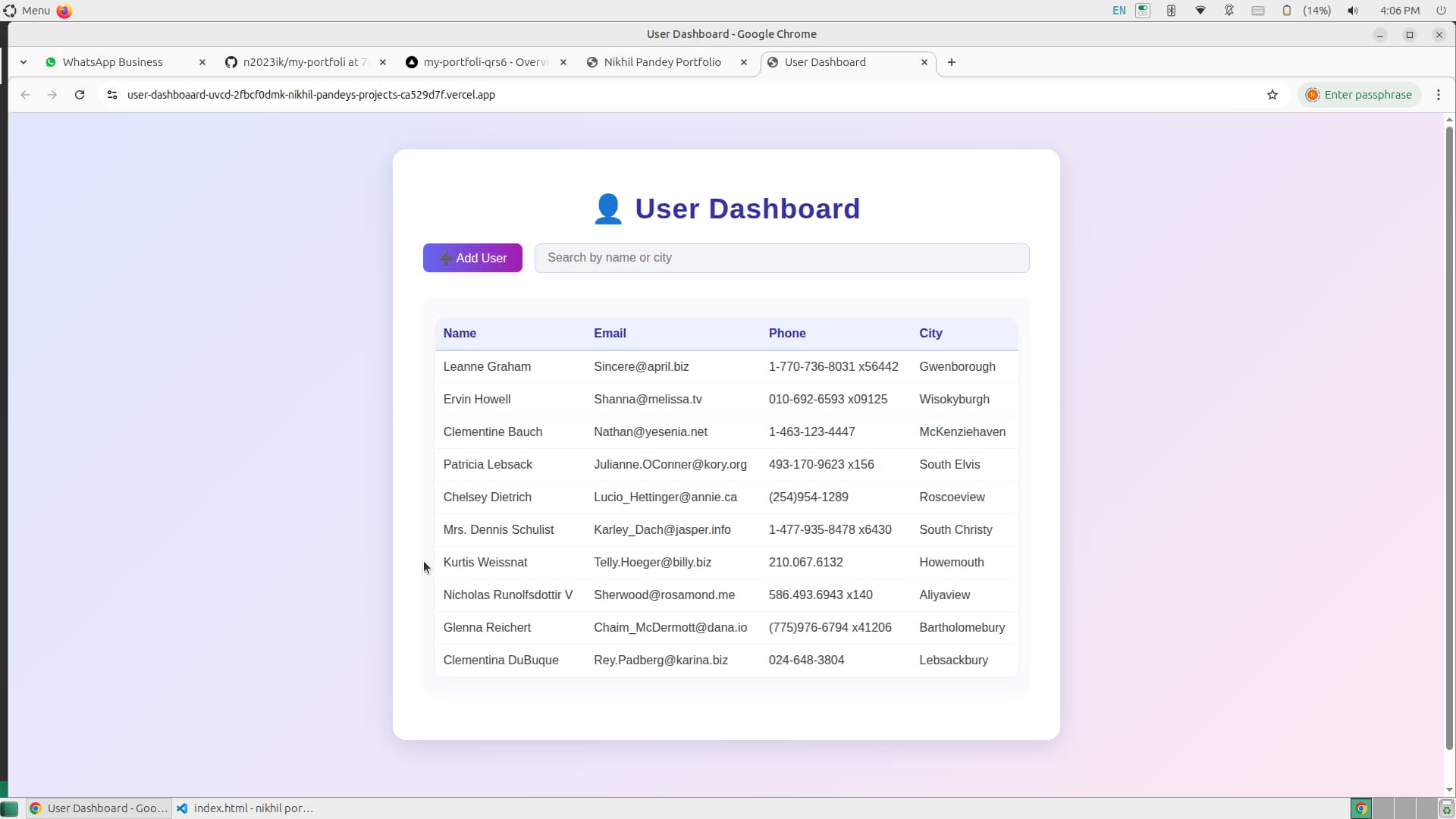Viewport: 1456px width, 819px height.
Task: Reload the page with refresh icon
Action: [80, 95]
